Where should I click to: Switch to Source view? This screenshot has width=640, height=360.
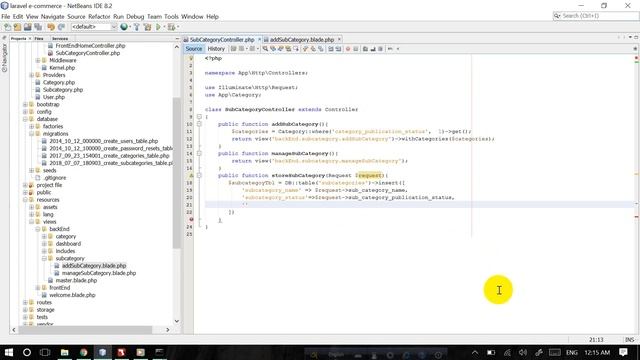point(194,49)
